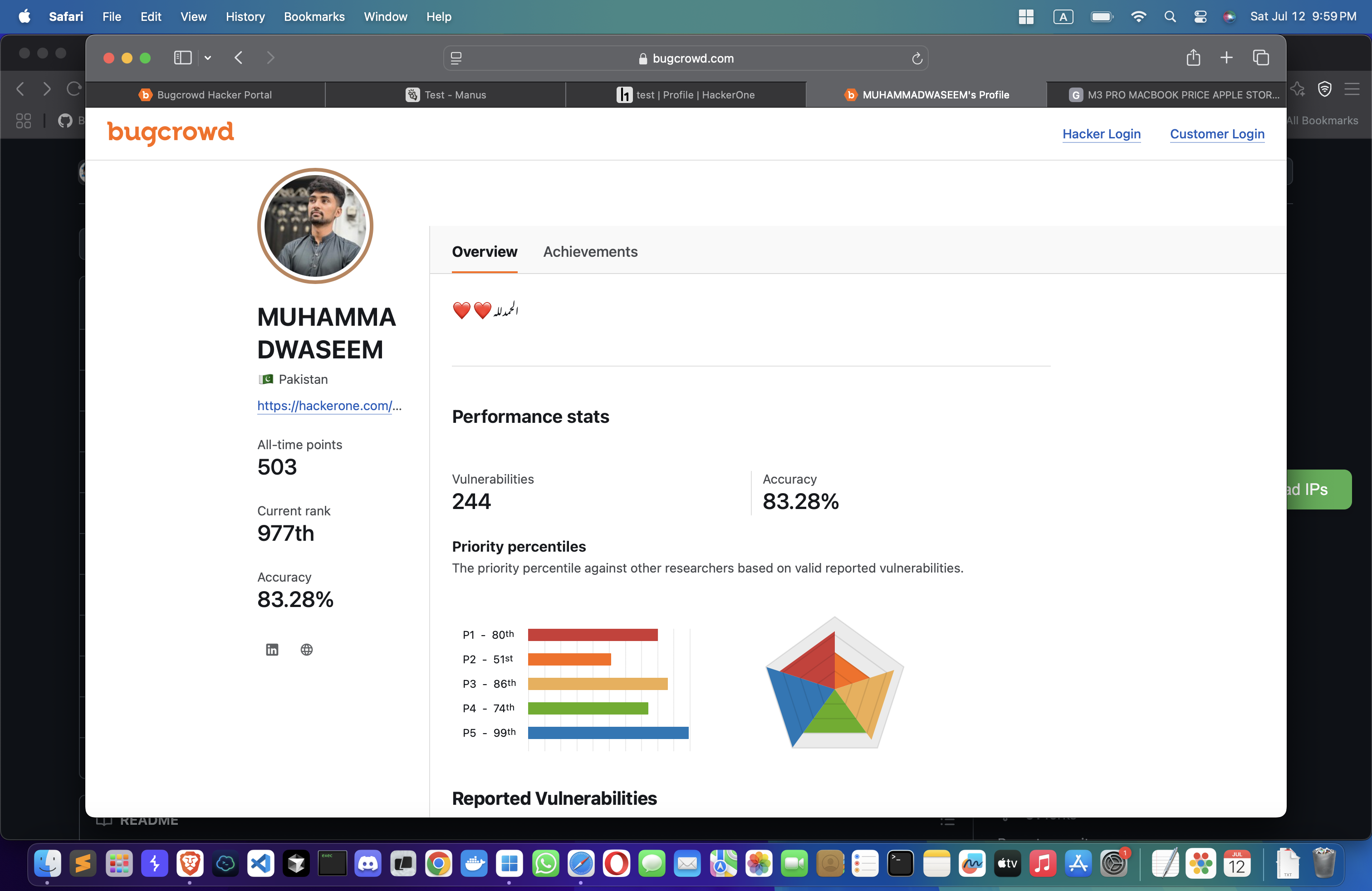Show tab overview icon in Safari
The width and height of the screenshot is (1372, 891).
point(1261,58)
